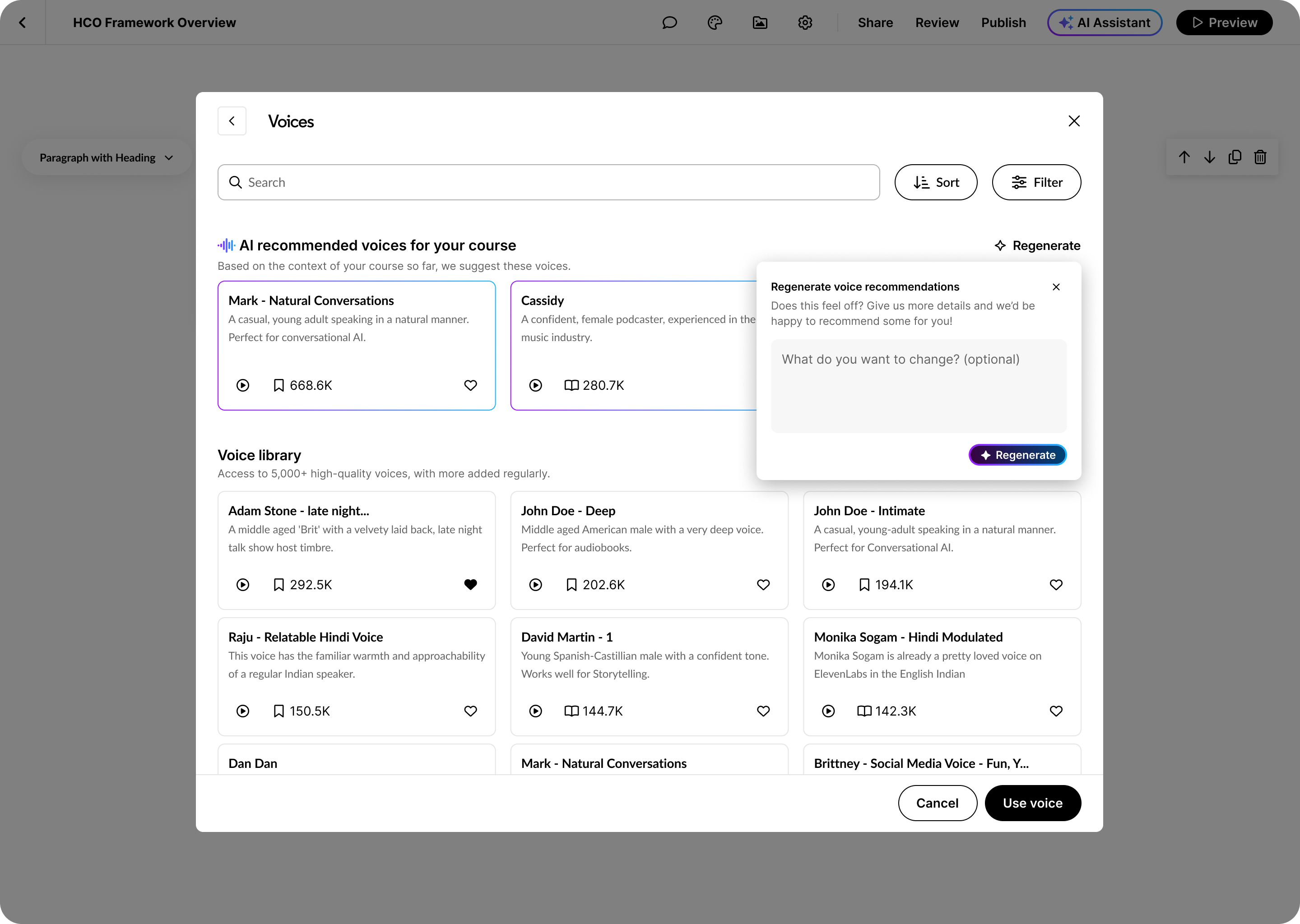Image resolution: width=1300 pixels, height=924 pixels.
Task: Favorite the David Martin - 1 voice
Action: [x=763, y=711]
